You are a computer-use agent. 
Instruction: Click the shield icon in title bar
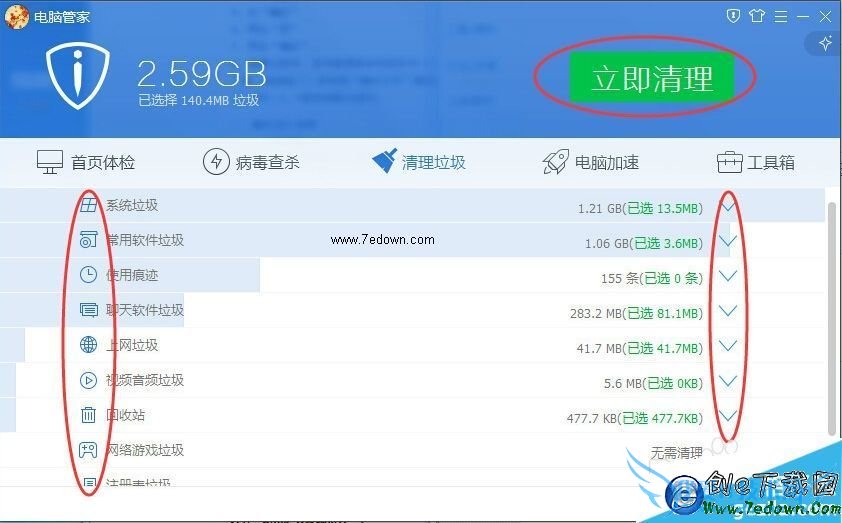click(733, 16)
